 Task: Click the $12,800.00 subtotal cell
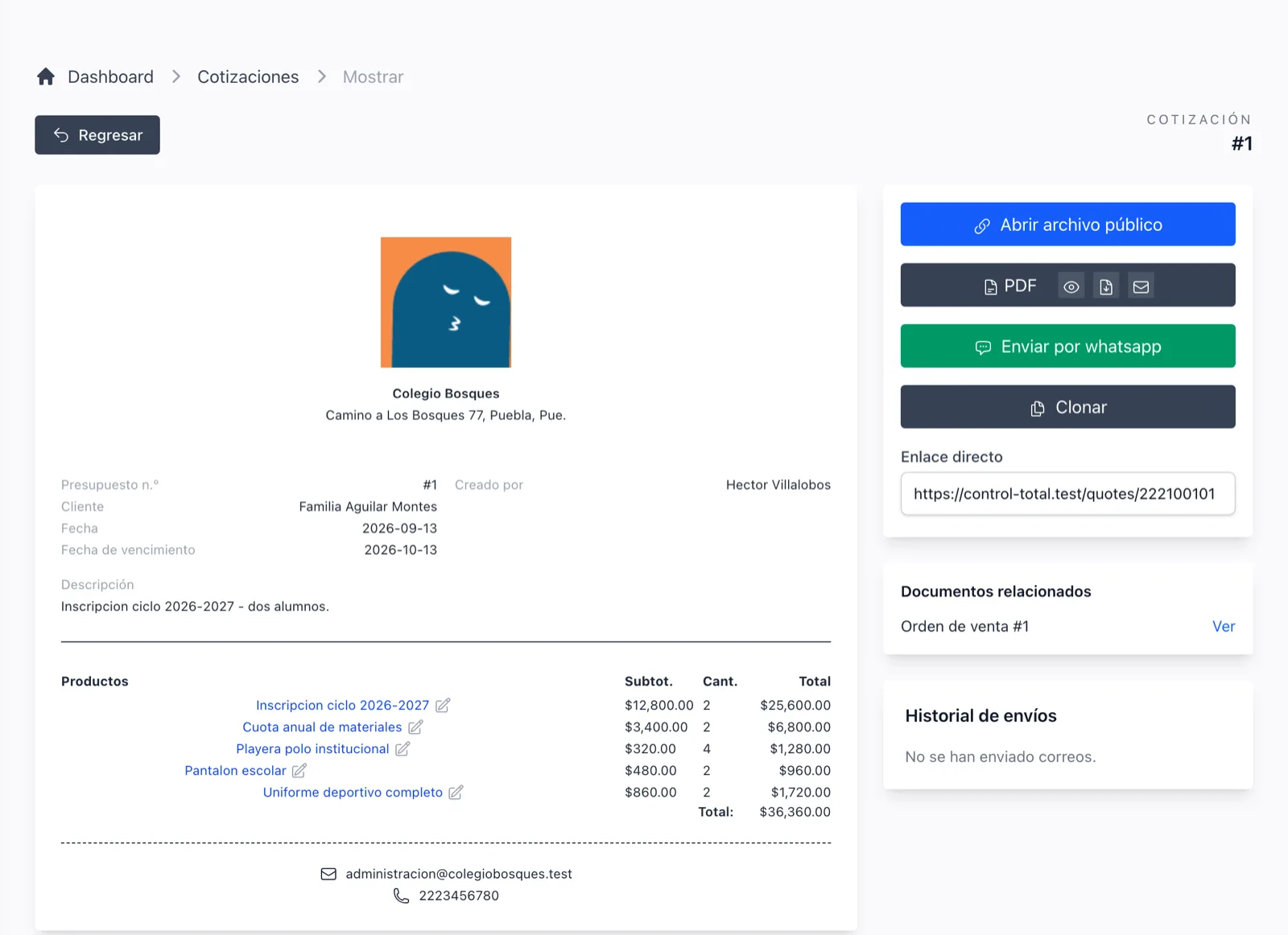(x=658, y=705)
